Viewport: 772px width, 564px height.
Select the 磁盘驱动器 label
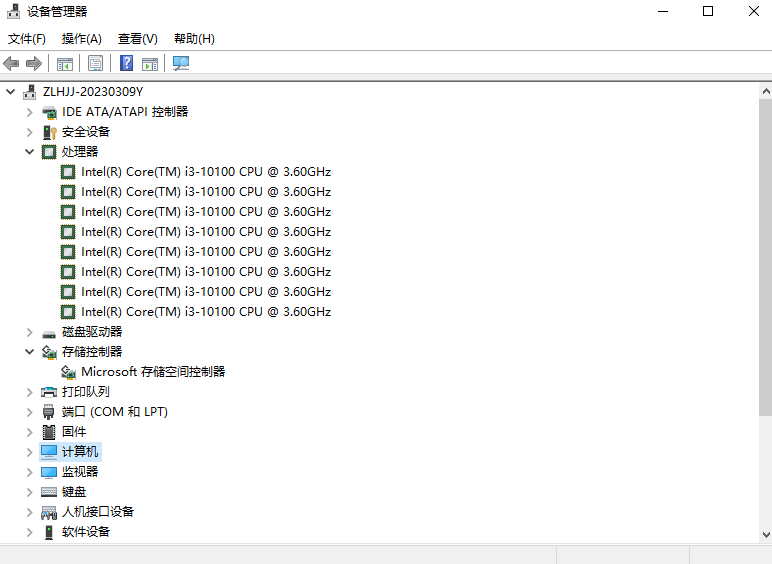pyautogui.click(x=92, y=332)
